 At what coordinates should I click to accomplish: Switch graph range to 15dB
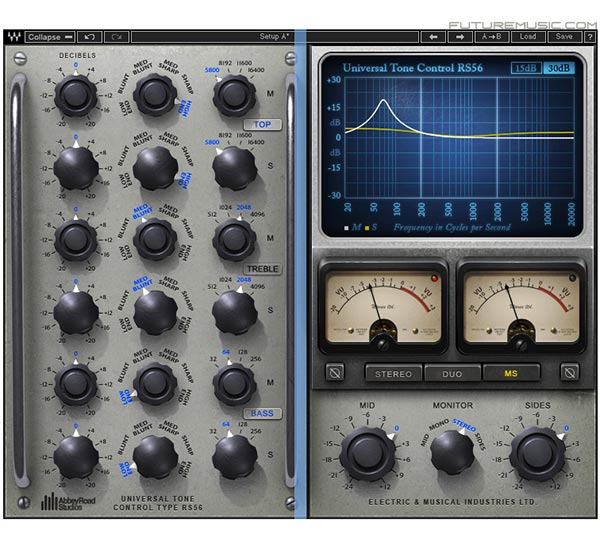(x=526, y=68)
